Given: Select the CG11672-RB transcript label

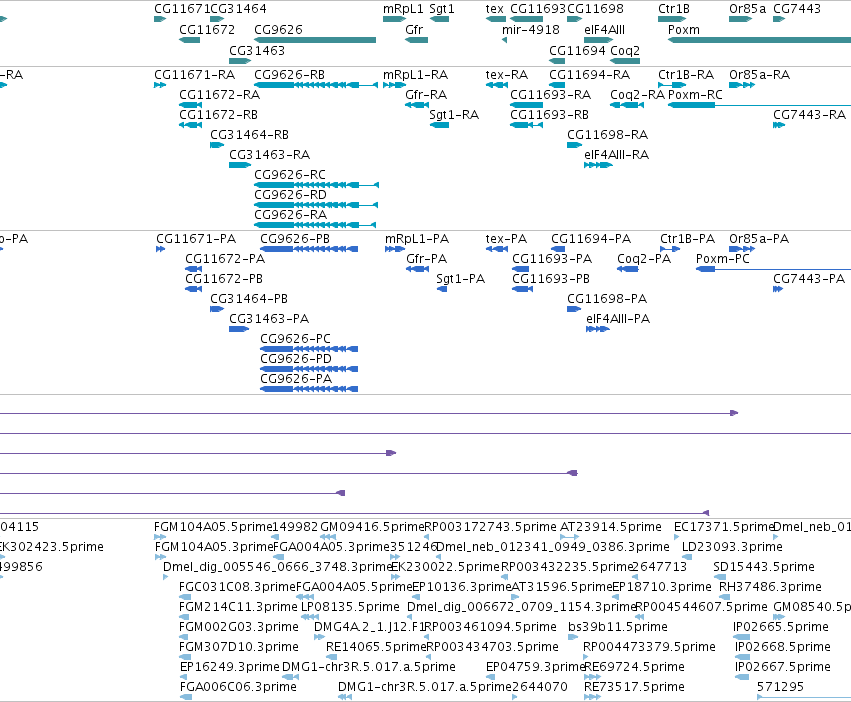Looking at the screenshot, I should click(x=218, y=115).
